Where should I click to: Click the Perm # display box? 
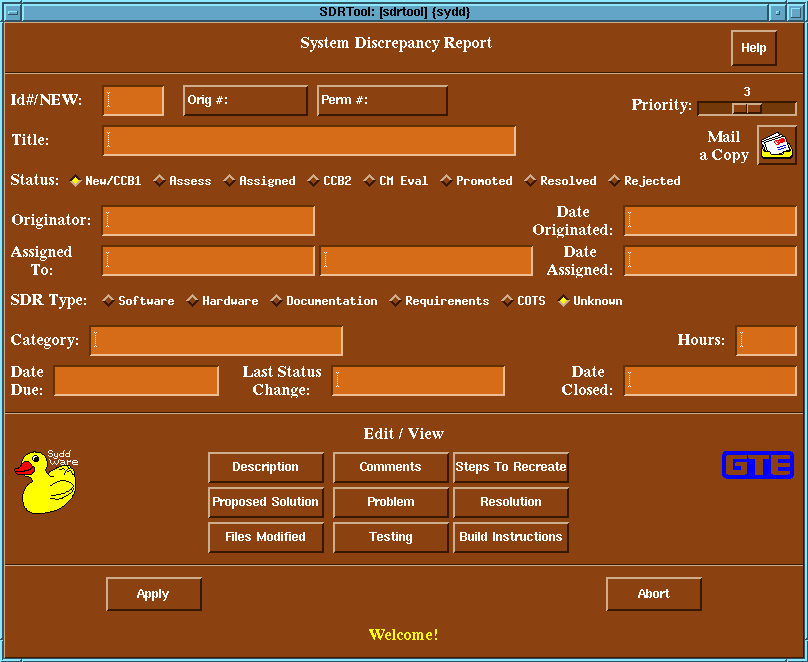(x=382, y=100)
